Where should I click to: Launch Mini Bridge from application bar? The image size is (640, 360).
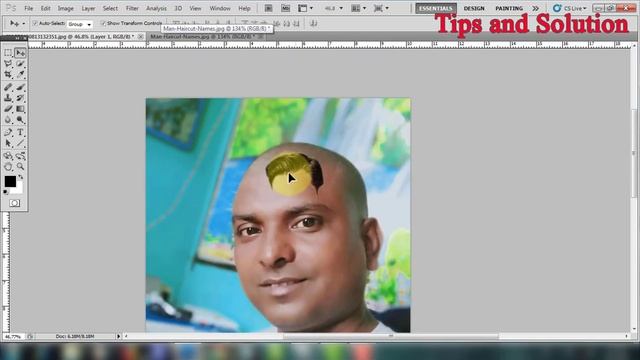pyautogui.click(x=285, y=8)
